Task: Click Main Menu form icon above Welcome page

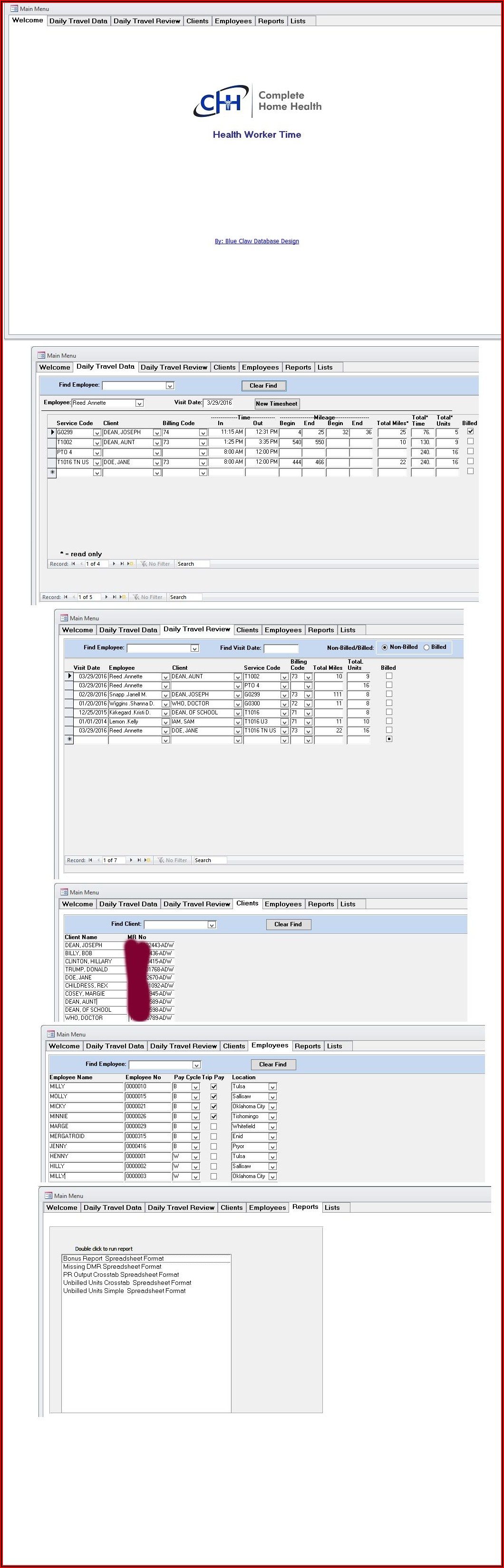Action: tap(14, 9)
